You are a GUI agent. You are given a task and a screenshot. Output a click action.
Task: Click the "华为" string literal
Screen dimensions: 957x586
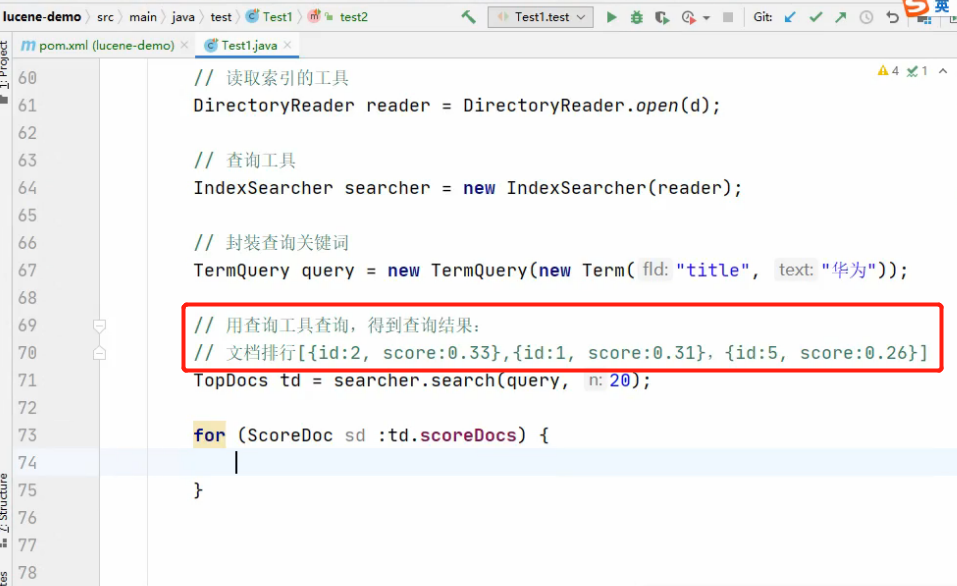point(849,270)
